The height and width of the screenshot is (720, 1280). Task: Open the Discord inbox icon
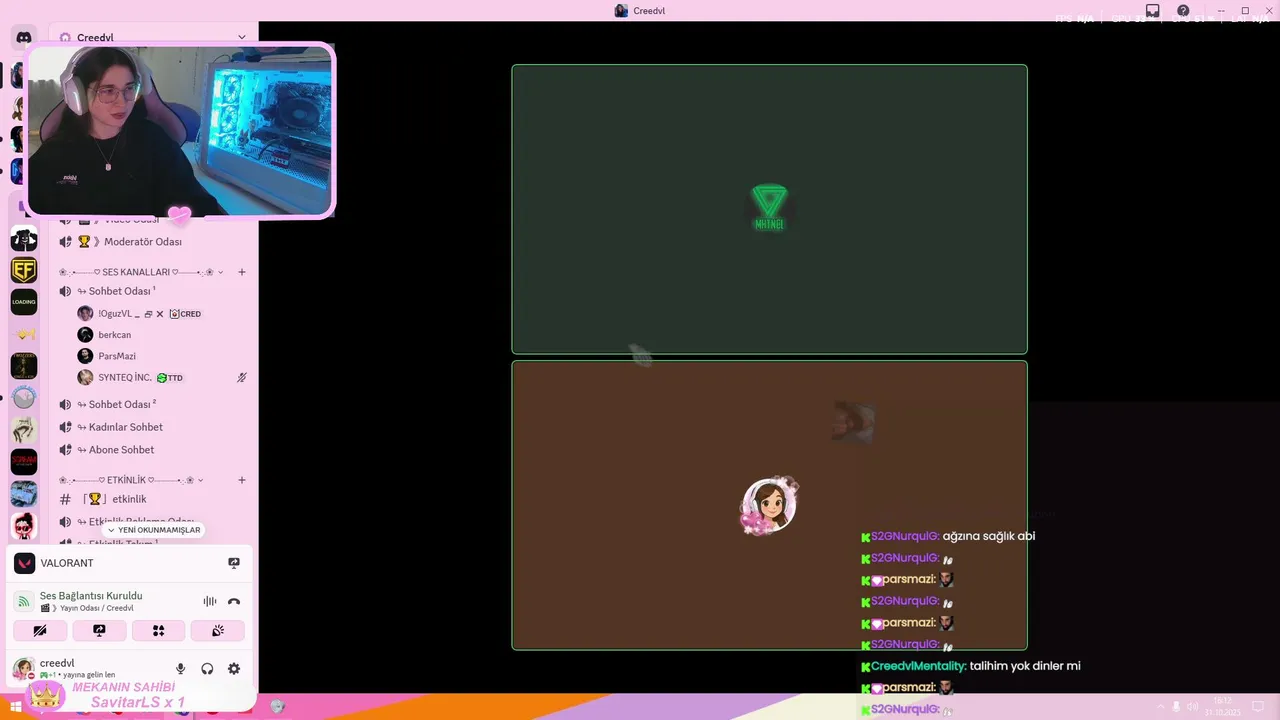[1153, 11]
